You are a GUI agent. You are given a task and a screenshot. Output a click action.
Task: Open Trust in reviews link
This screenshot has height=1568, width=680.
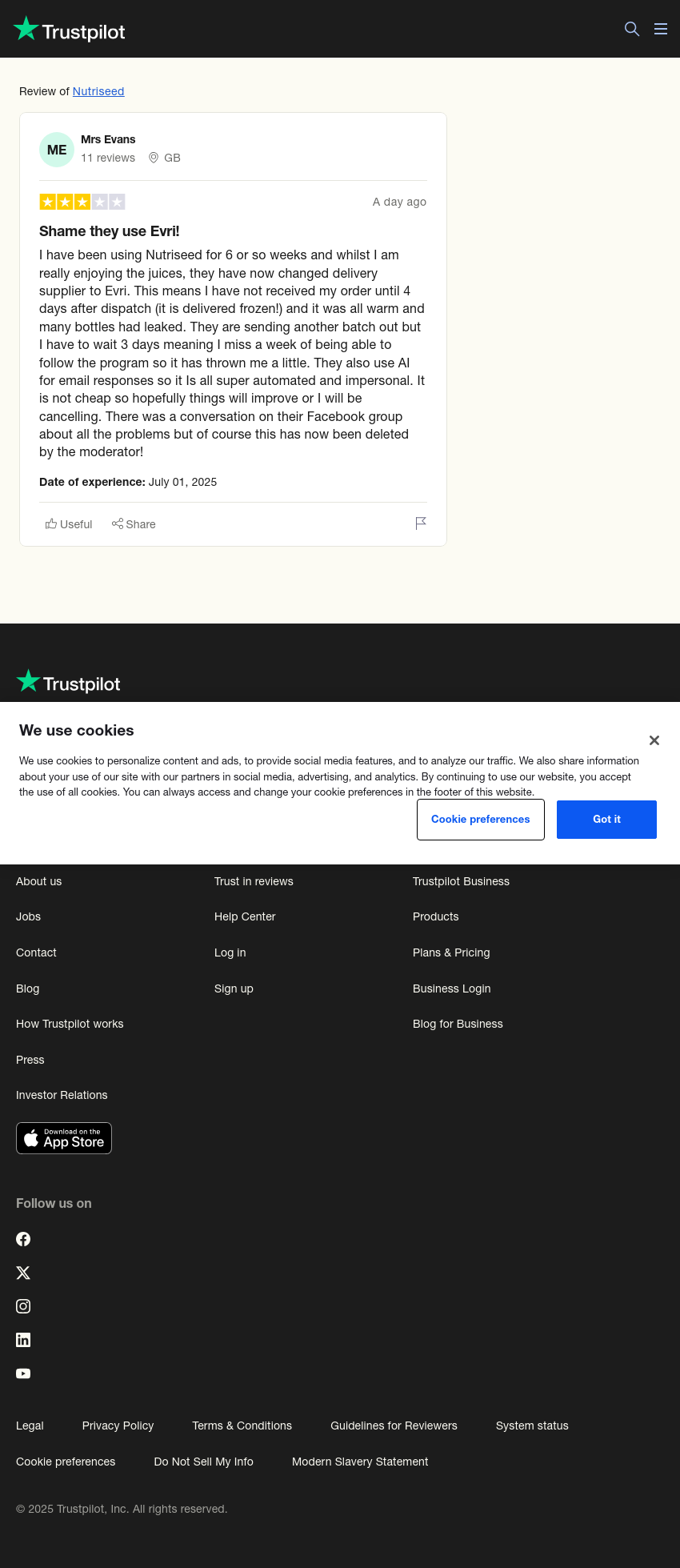tap(254, 881)
